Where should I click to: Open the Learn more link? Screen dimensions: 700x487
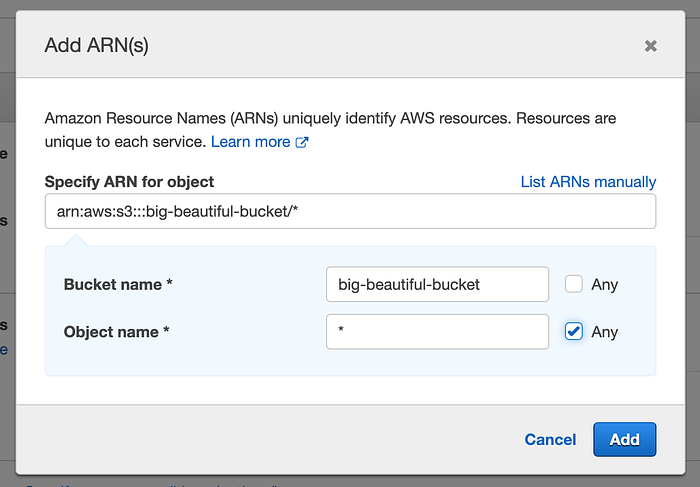pos(250,142)
